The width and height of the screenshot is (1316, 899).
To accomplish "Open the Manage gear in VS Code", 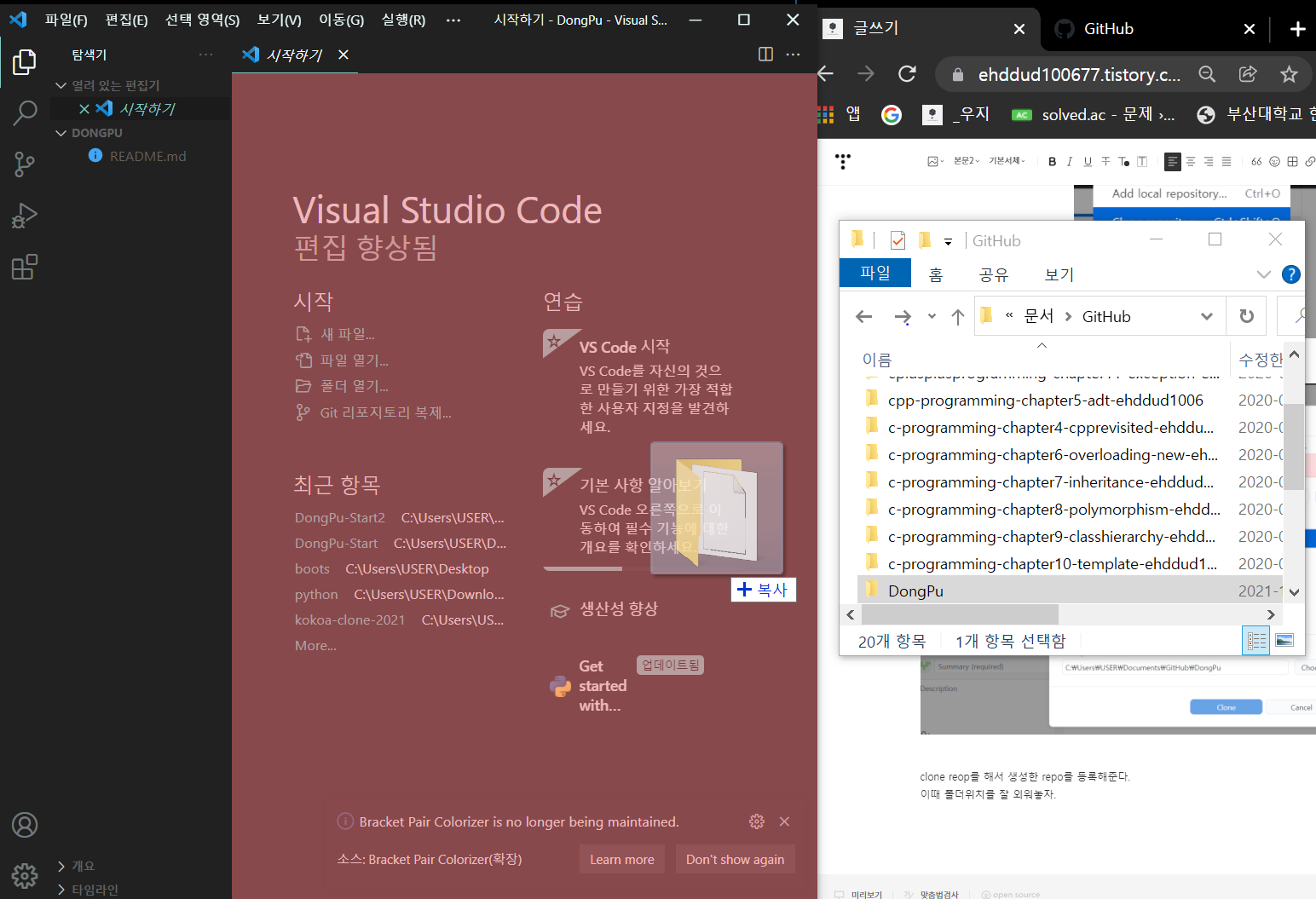I will [x=25, y=875].
